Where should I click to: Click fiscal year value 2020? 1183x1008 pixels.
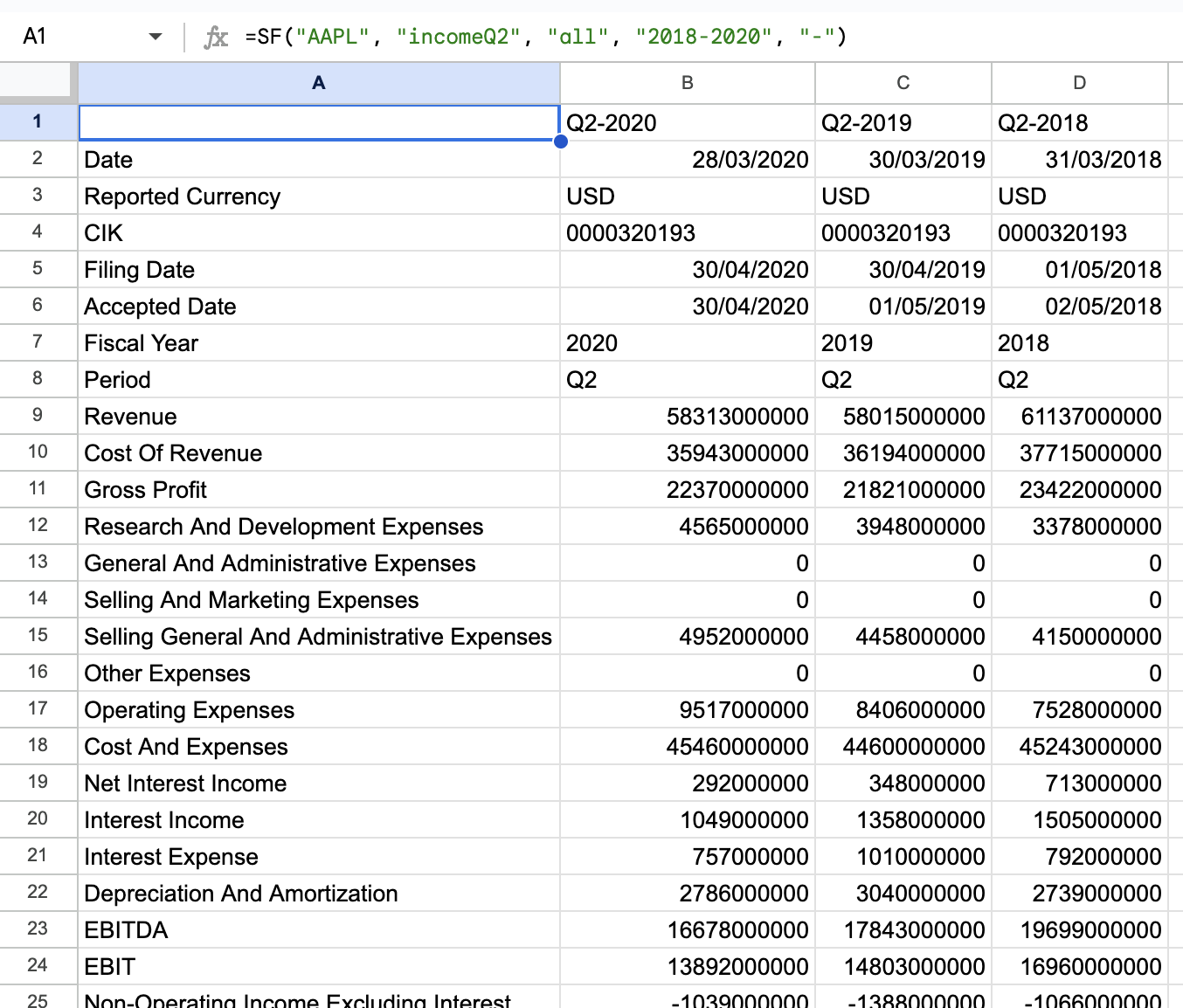point(688,342)
